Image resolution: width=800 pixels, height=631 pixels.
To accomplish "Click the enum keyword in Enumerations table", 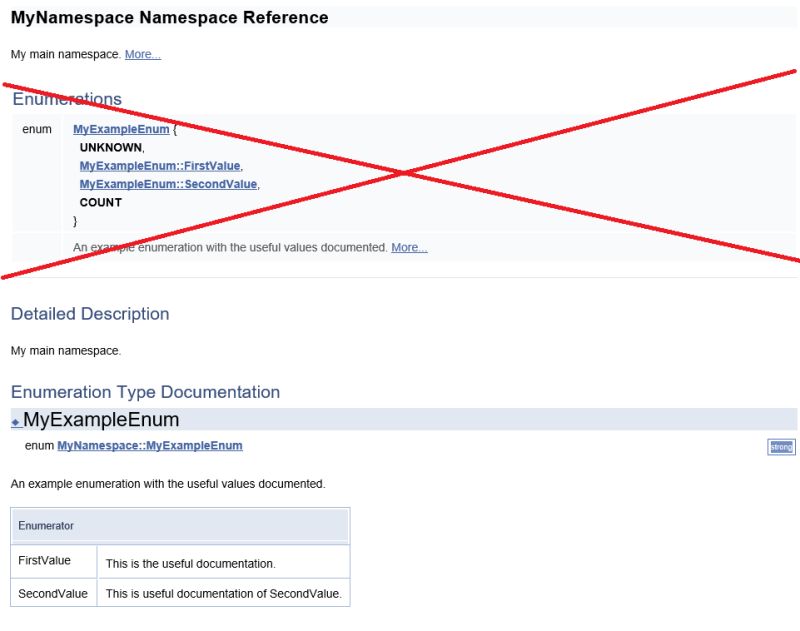I will click(x=36, y=129).
